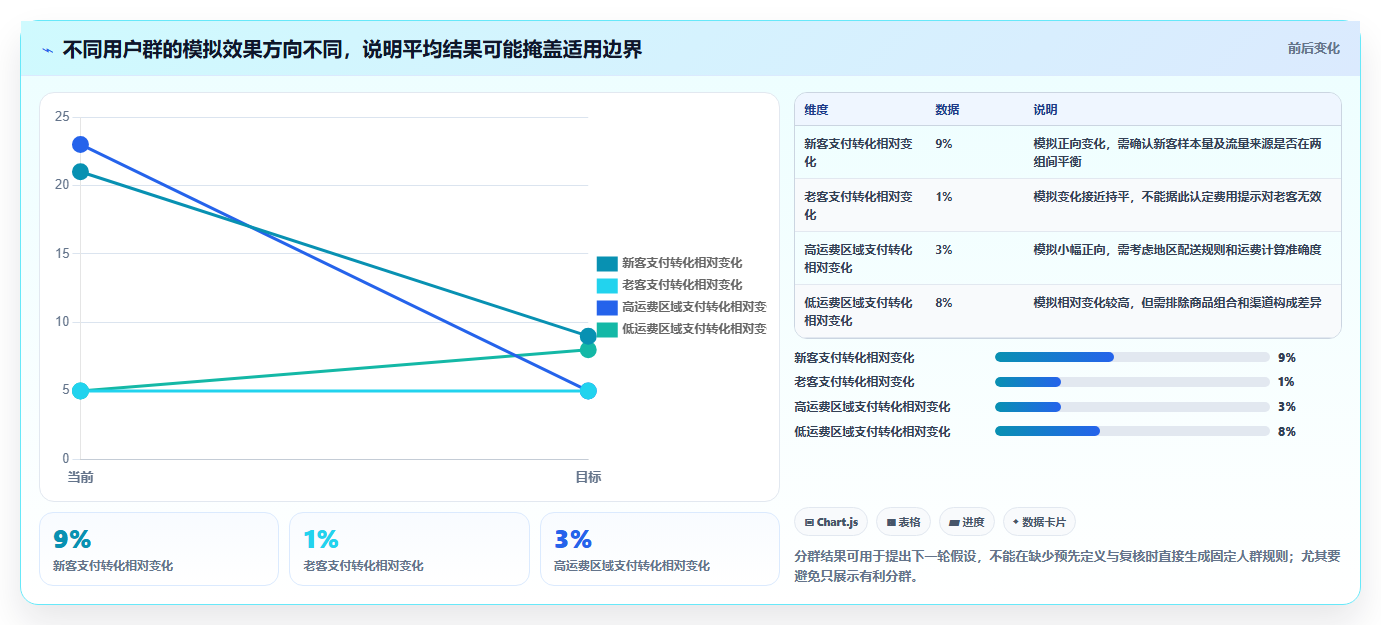Screen dimensions: 1381x625
Task: Click the 8% label beside the progress bar
Action: [x=1287, y=432]
